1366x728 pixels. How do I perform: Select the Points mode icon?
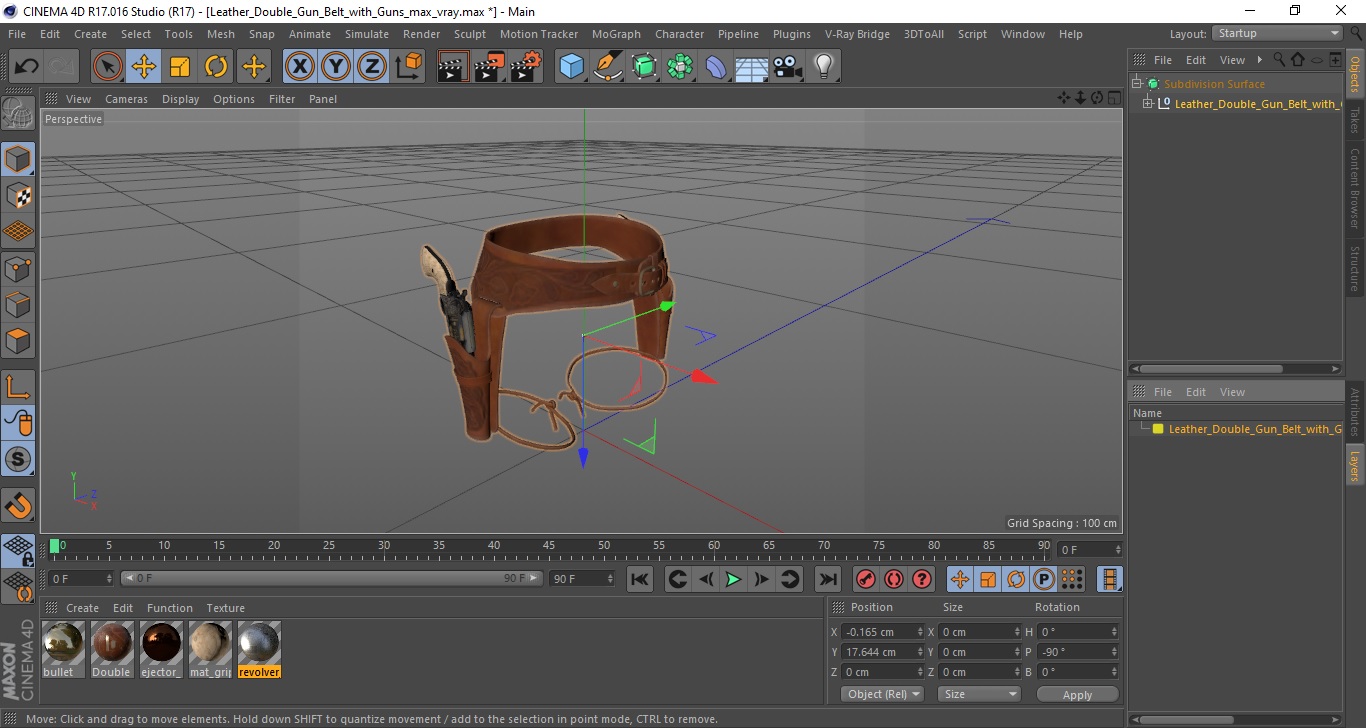click(x=18, y=268)
